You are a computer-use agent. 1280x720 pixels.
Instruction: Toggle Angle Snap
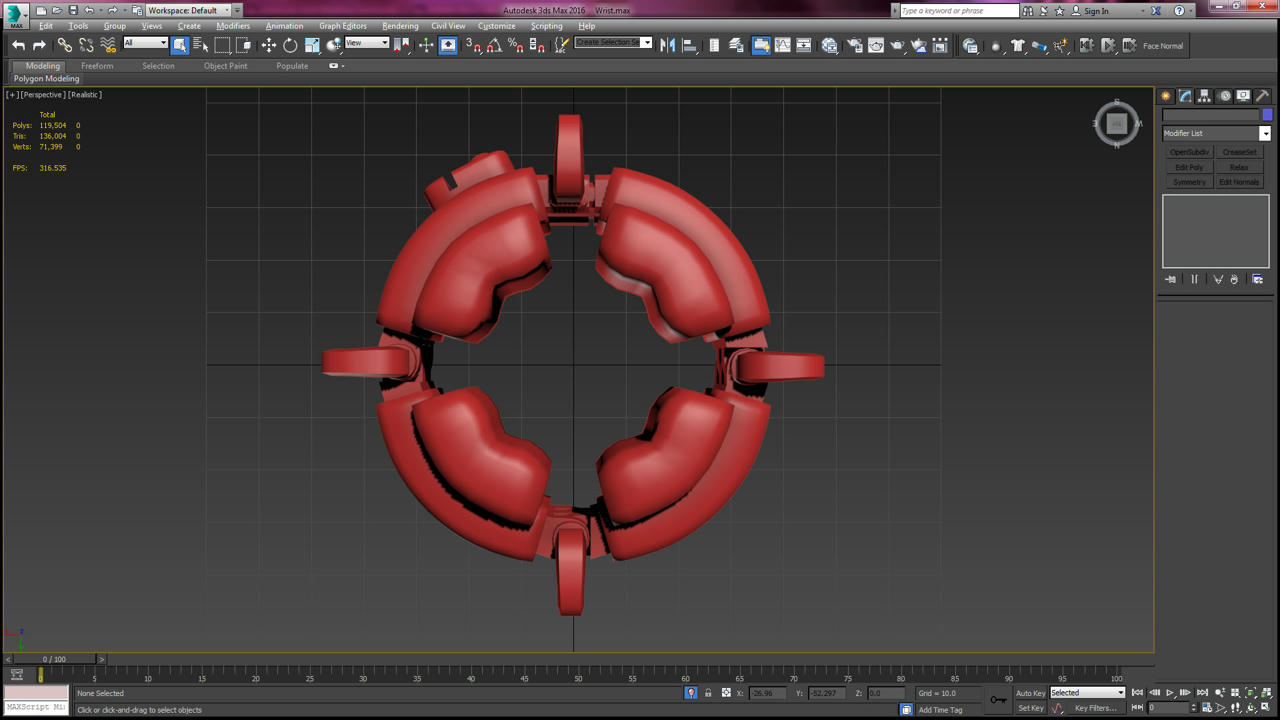[x=494, y=45]
